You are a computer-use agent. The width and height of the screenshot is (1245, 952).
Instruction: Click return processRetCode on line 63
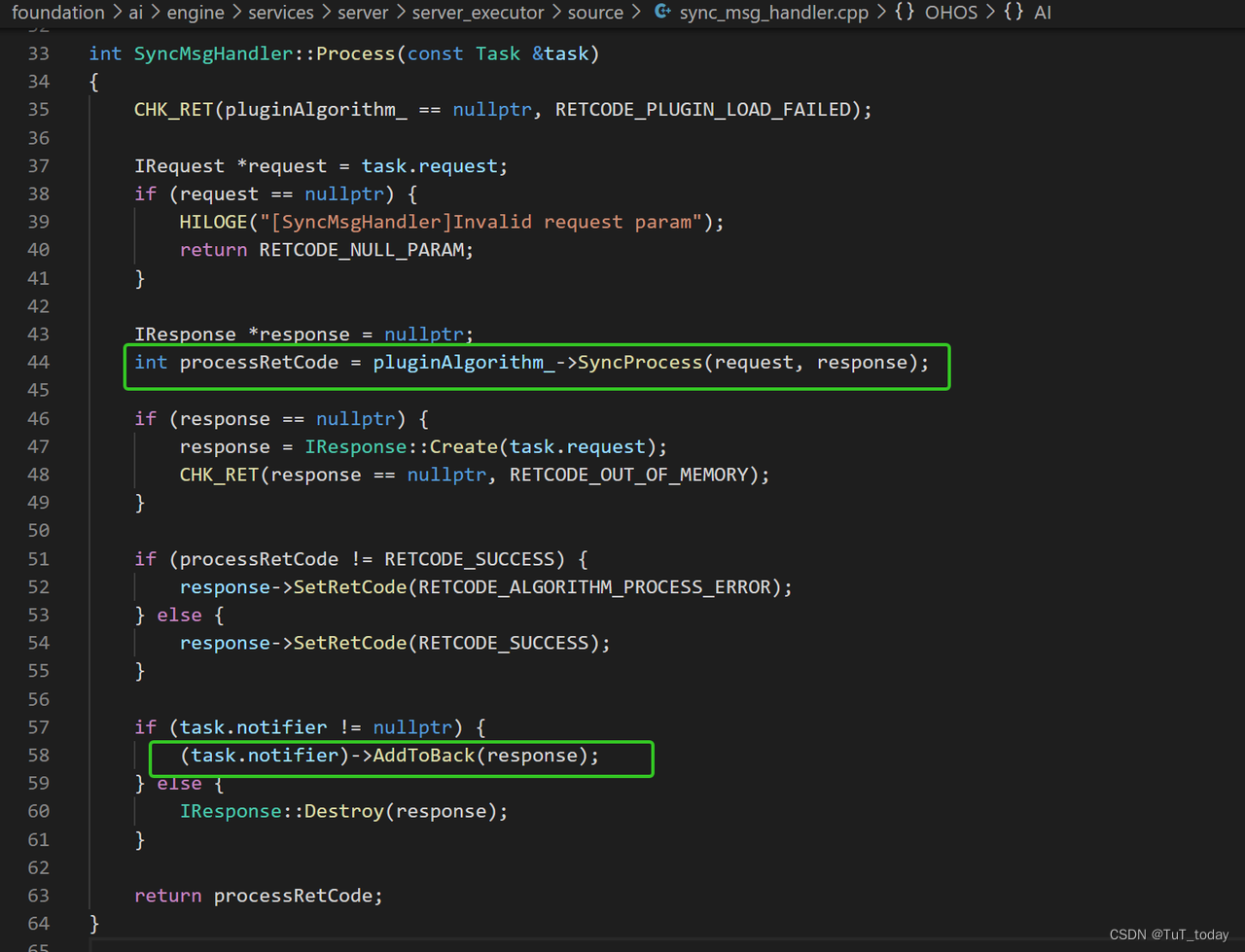258,895
